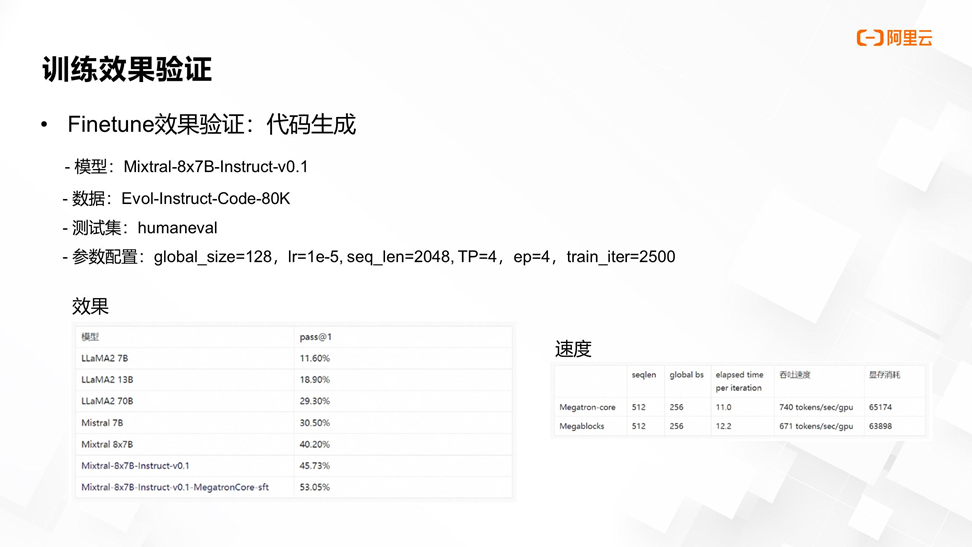Select the LLaMA2 7B row name

tap(105, 358)
